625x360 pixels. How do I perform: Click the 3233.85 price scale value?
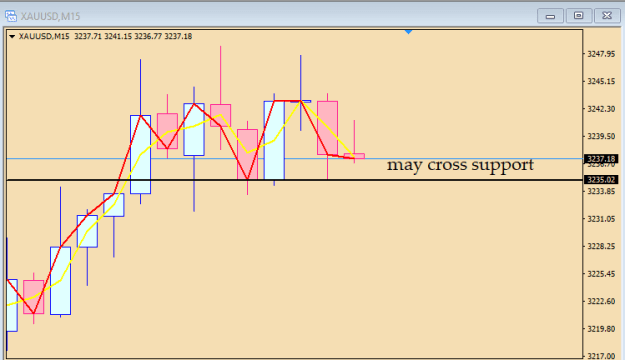(601, 191)
